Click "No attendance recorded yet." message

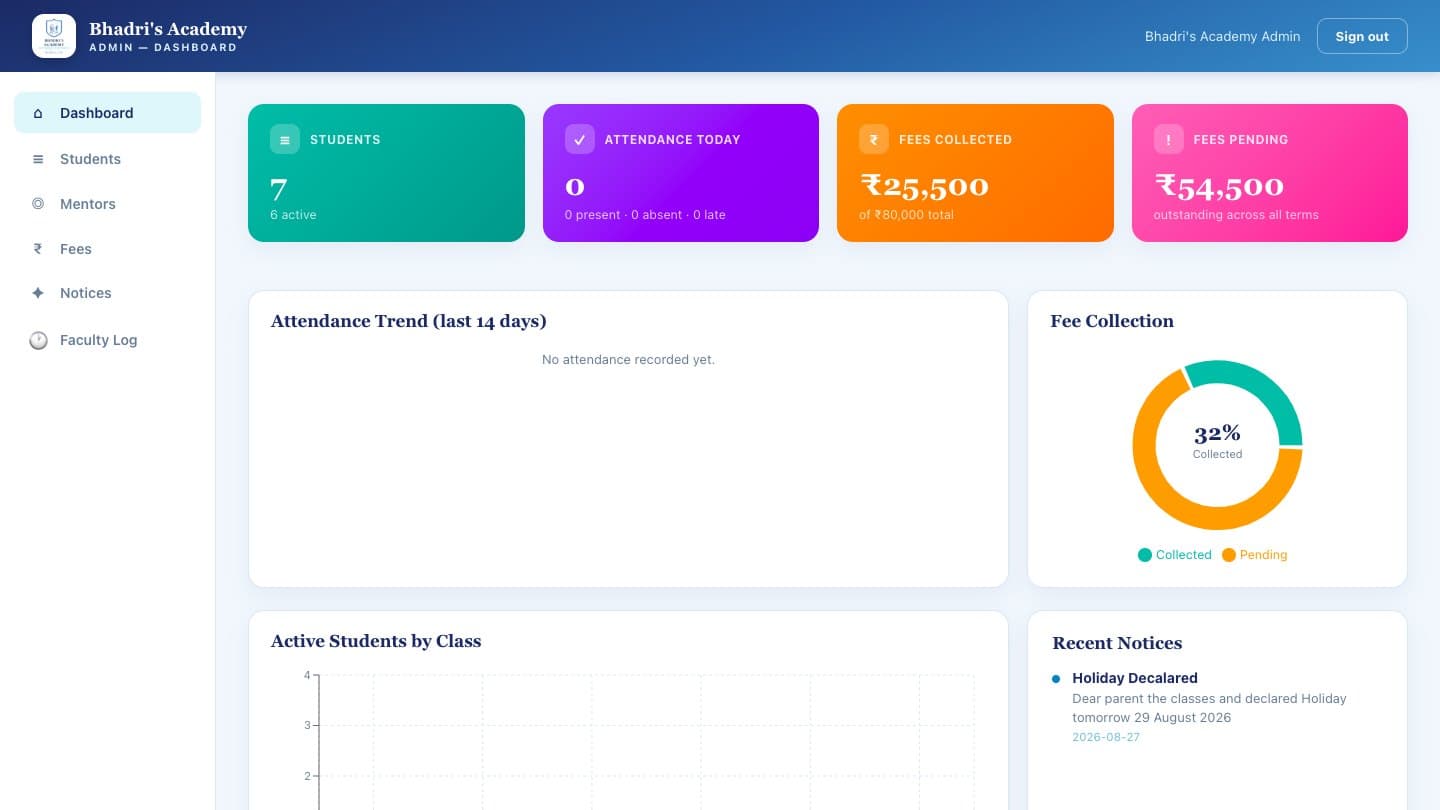pos(628,359)
